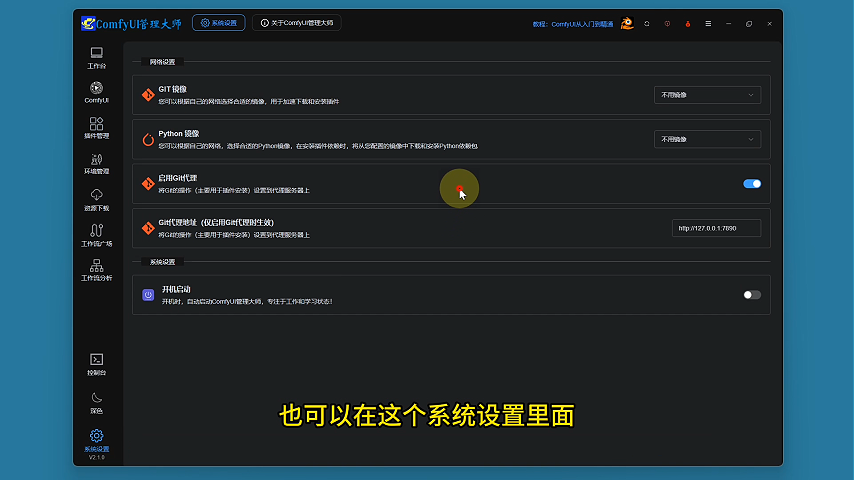Click the orange flame icon in title bar

[x=688, y=24]
